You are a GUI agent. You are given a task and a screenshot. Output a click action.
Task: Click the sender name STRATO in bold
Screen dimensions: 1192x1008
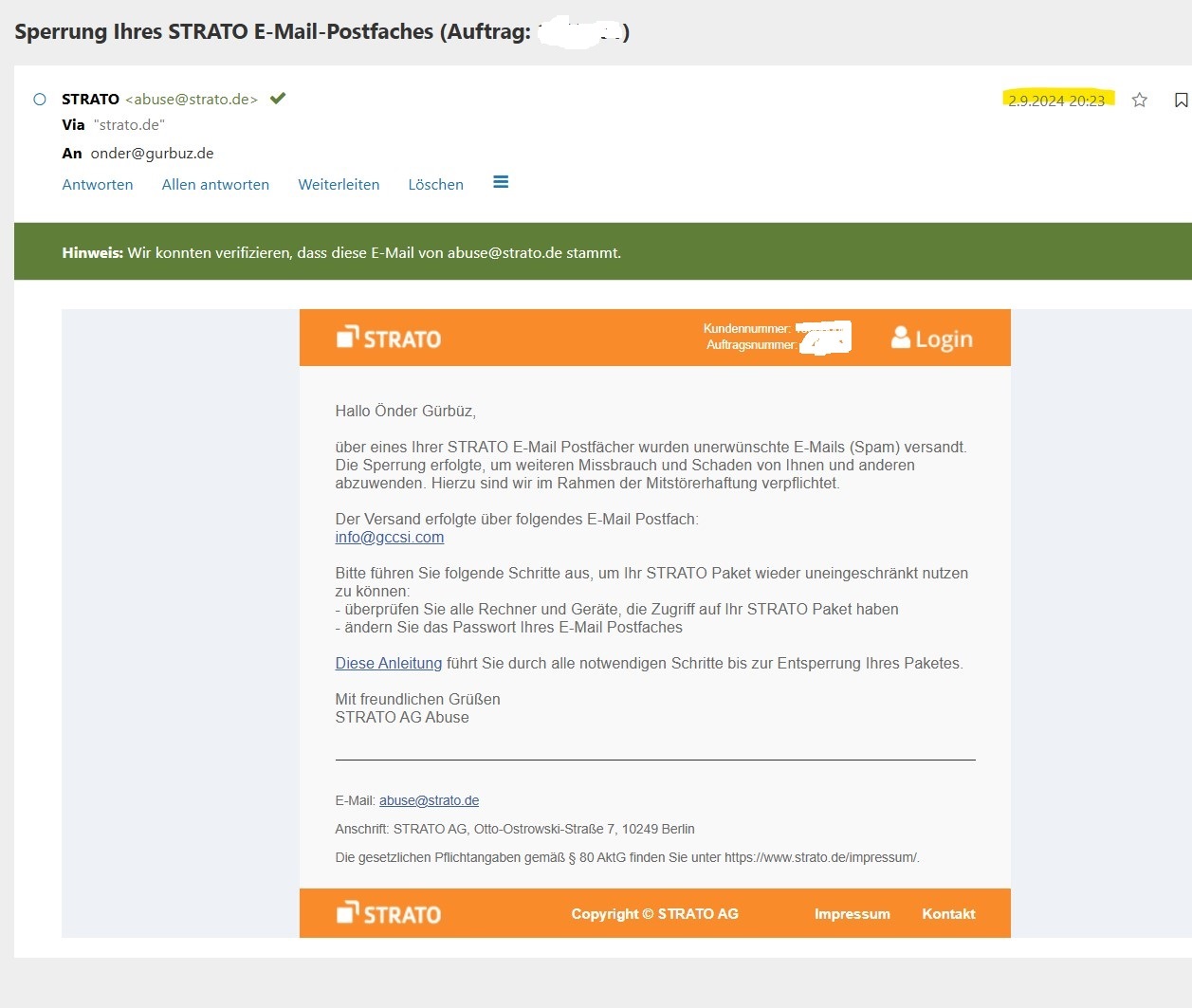pyautogui.click(x=90, y=100)
